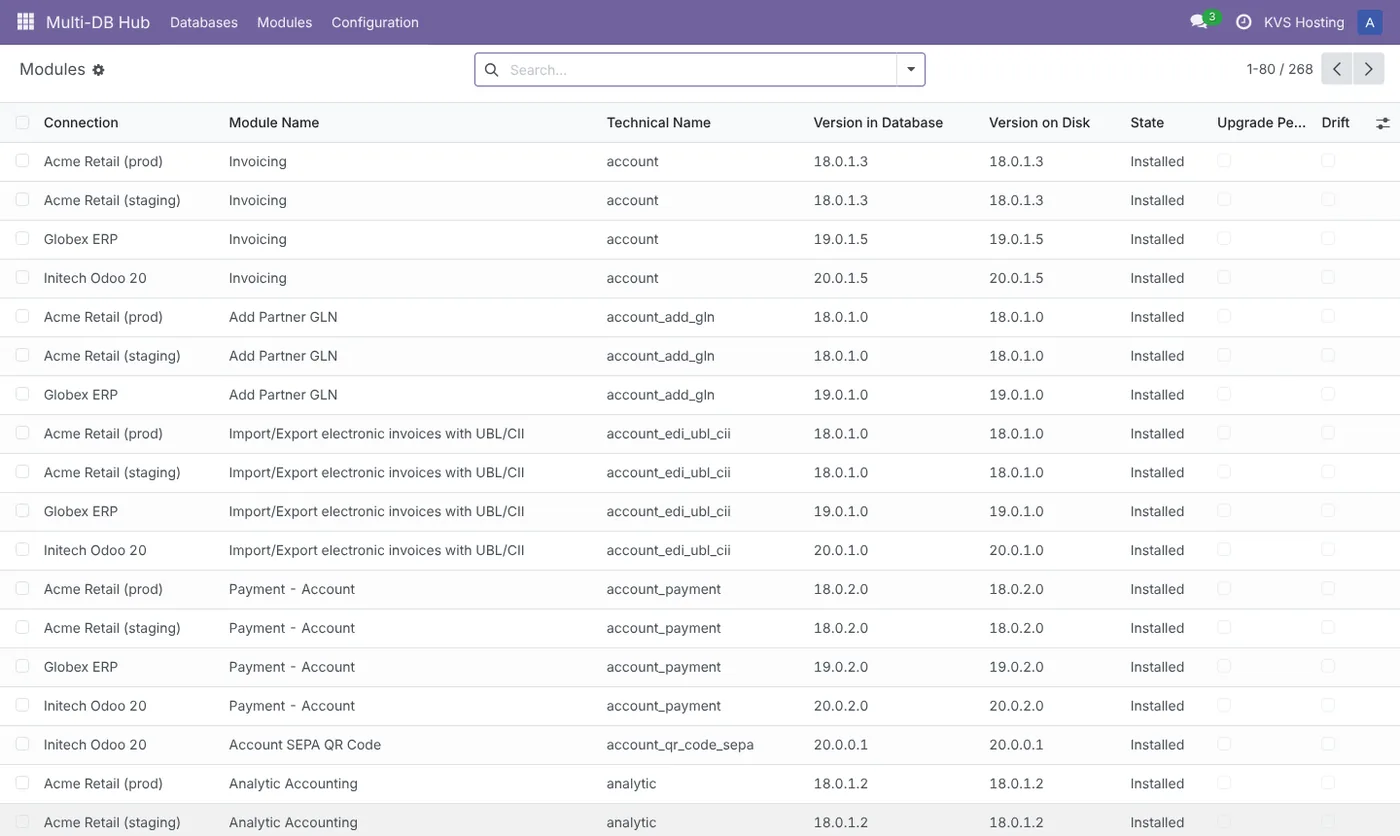
Task: Sort by the Technical Name column header
Action: [659, 123]
